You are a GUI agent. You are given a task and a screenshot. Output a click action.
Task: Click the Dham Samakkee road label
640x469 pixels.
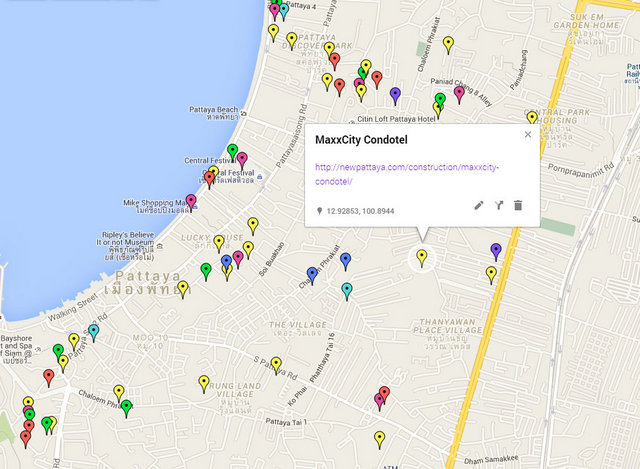491,459
